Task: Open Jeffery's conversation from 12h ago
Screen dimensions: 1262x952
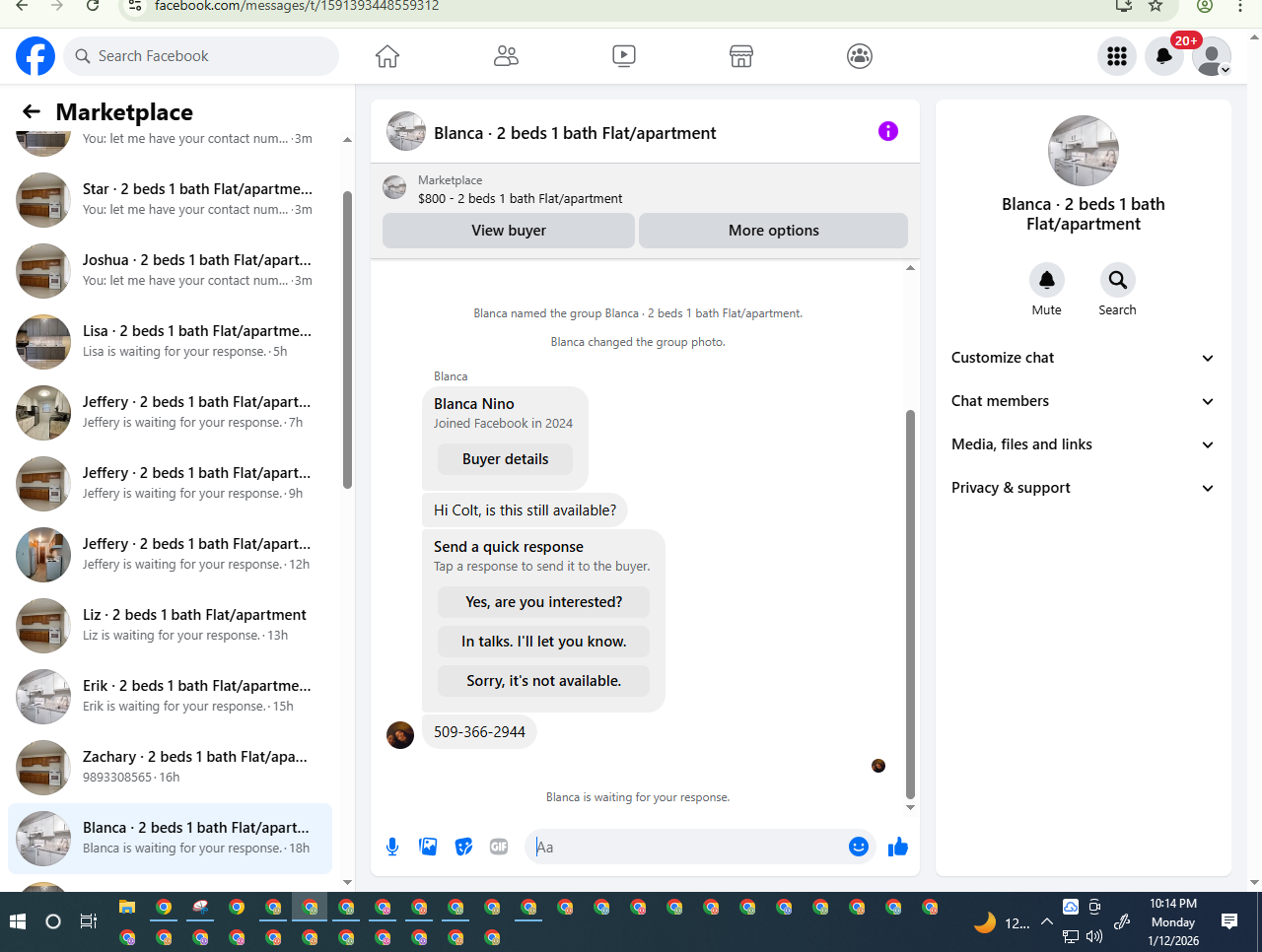Action: point(170,554)
